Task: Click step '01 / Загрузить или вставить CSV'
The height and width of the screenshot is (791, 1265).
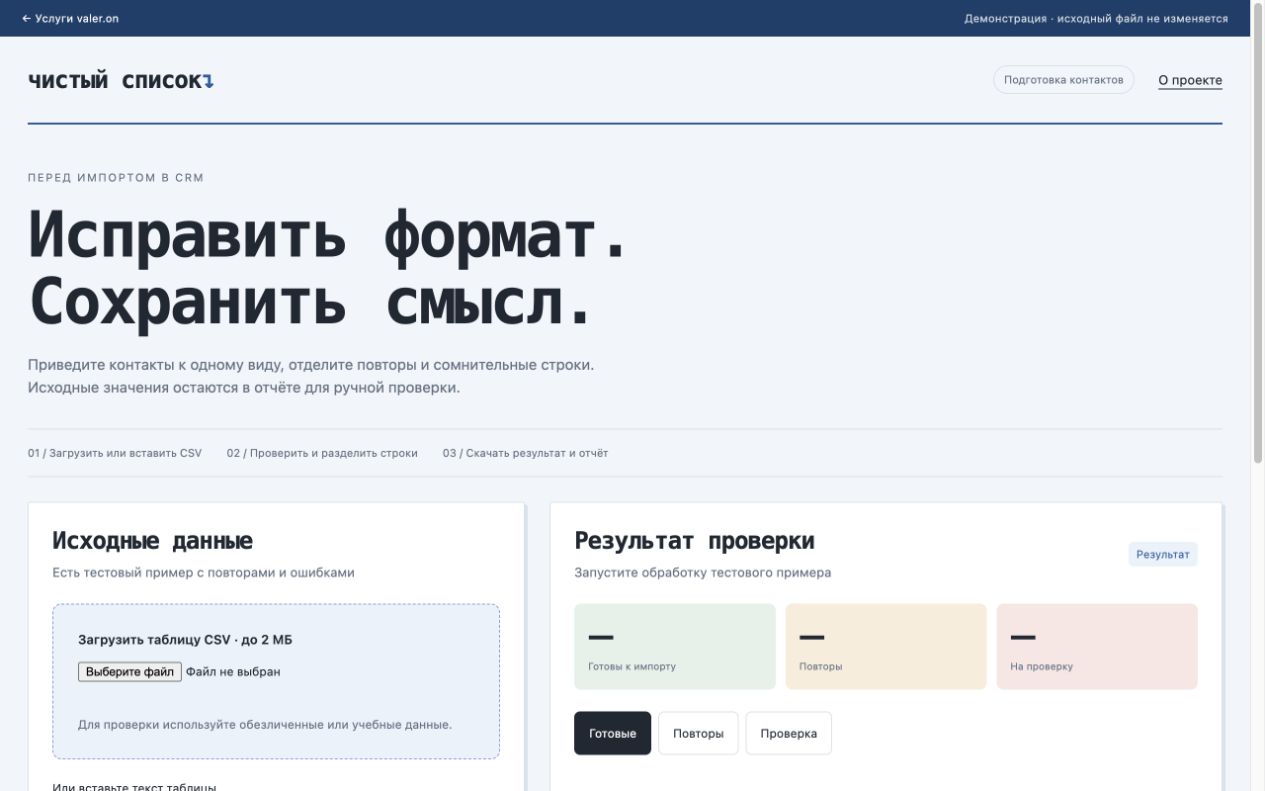Action: coord(115,453)
